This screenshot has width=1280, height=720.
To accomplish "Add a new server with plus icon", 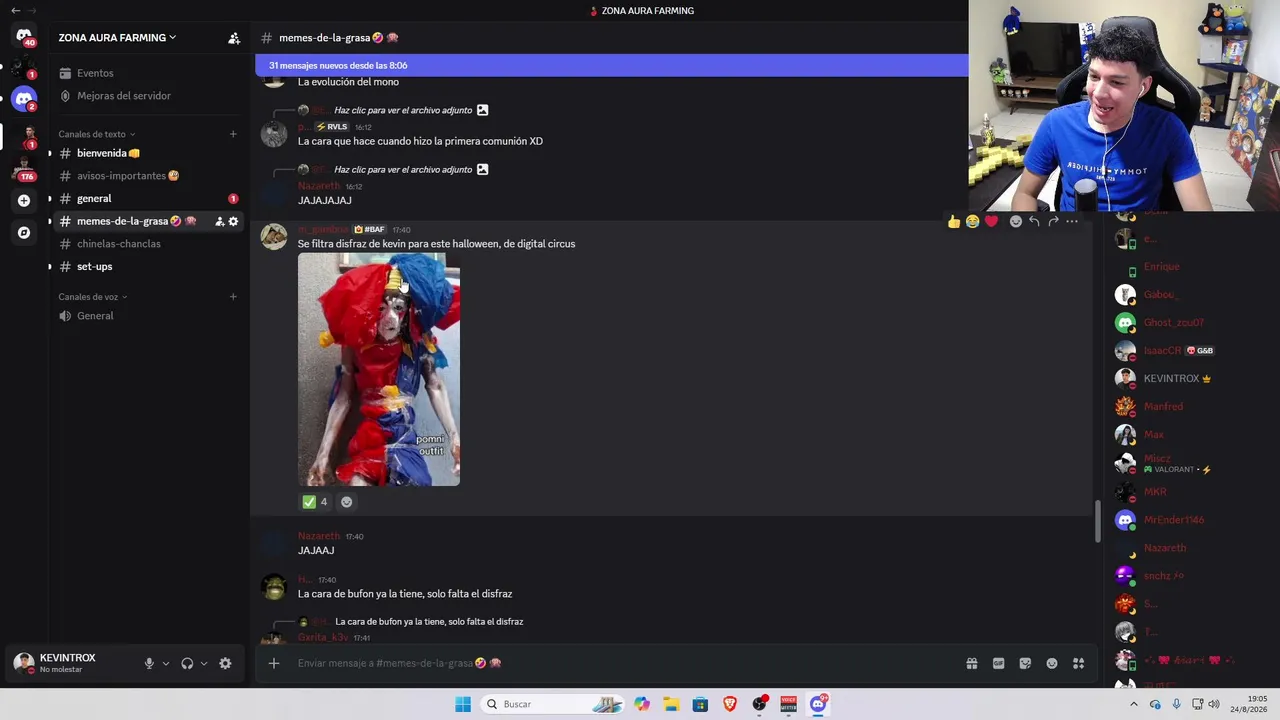I will click(24, 200).
